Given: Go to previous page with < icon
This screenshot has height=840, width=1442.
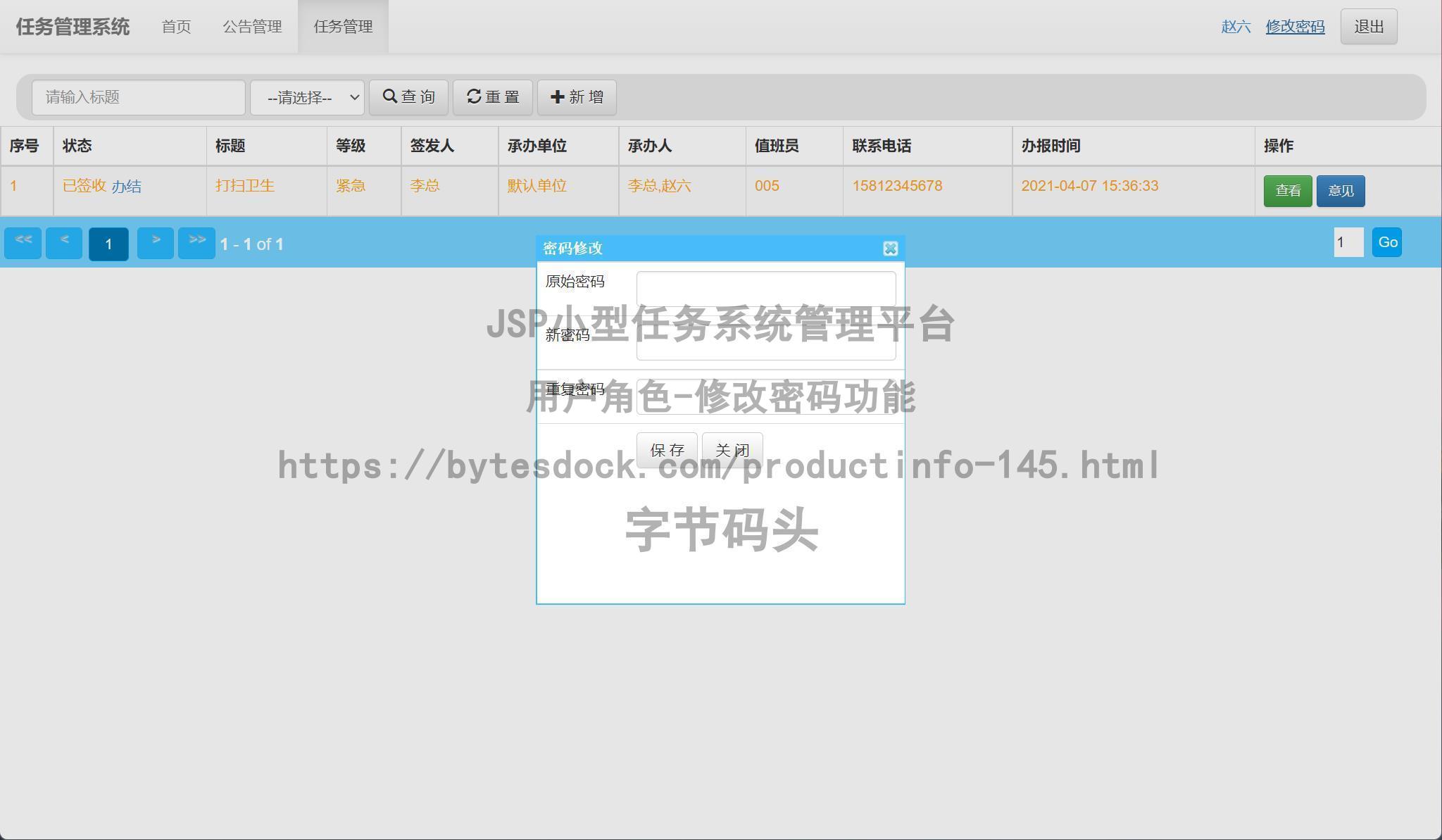Looking at the screenshot, I should (x=64, y=242).
